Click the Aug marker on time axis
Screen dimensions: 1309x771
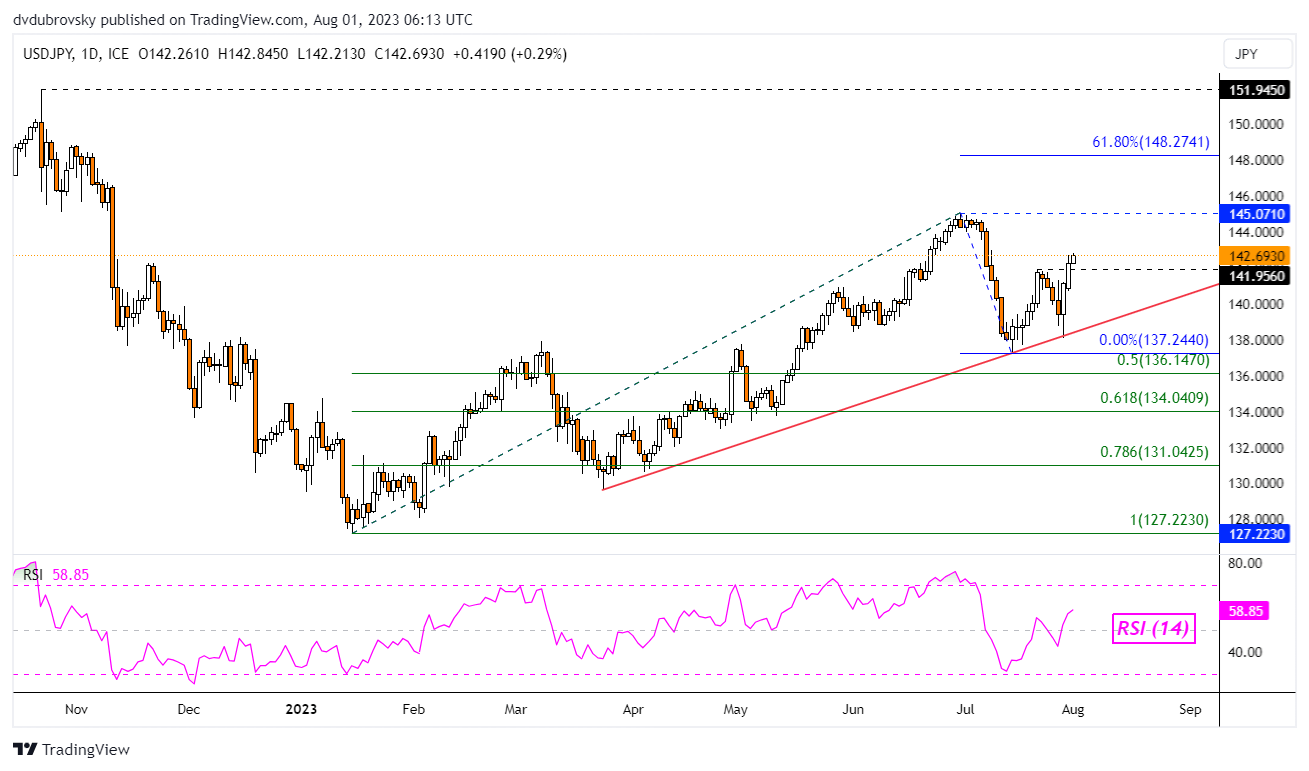1072,709
